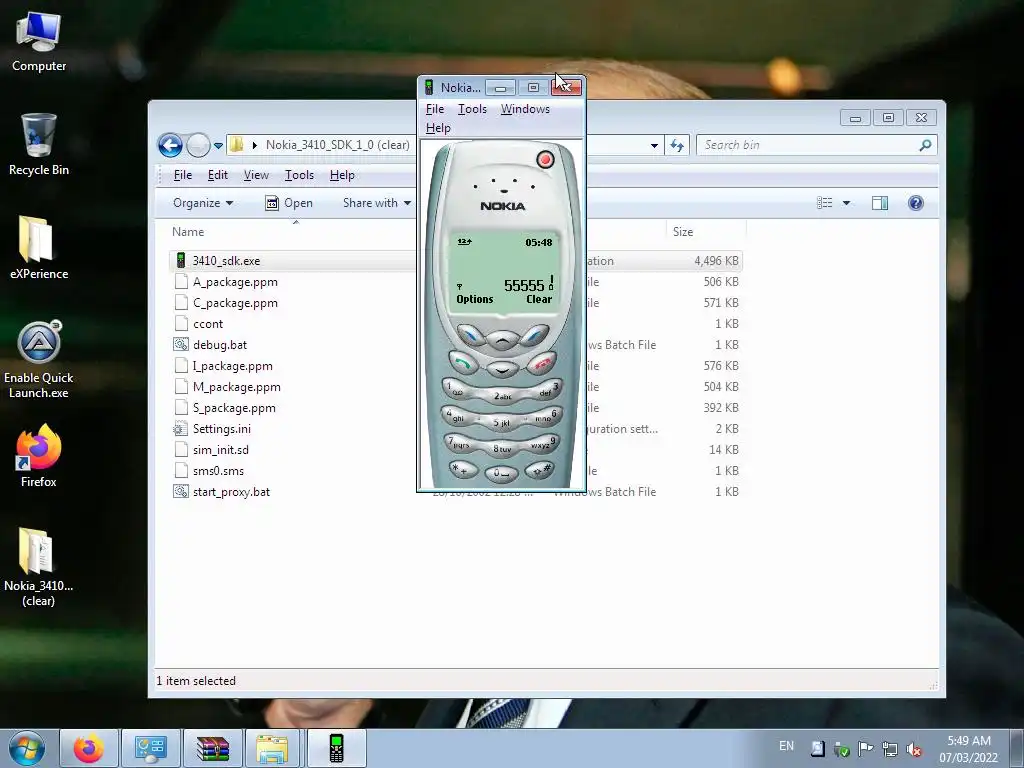Tap the phone keypad key 4 ghi

coord(456,415)
